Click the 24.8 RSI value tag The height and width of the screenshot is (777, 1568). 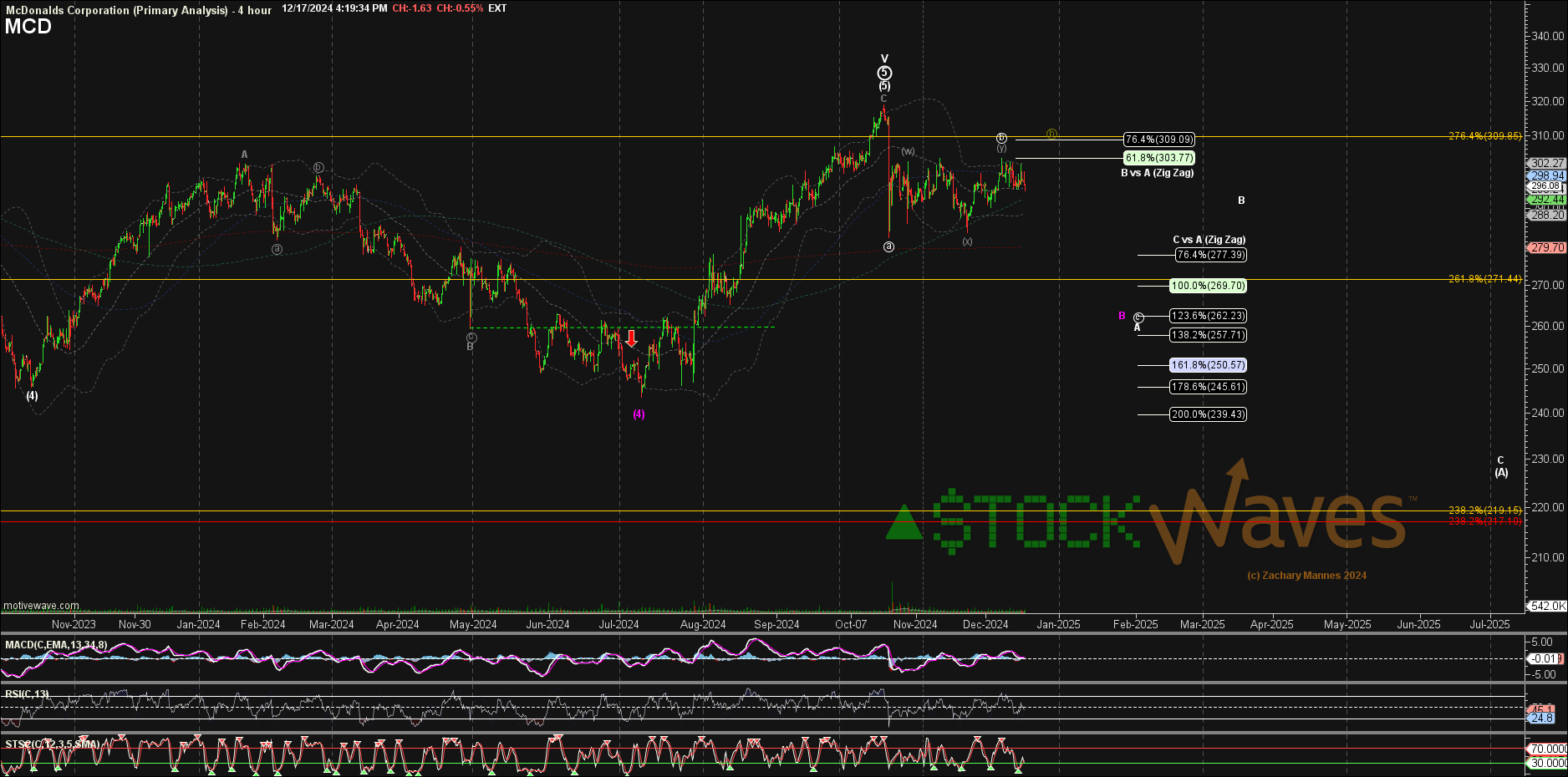(1541, 718)
